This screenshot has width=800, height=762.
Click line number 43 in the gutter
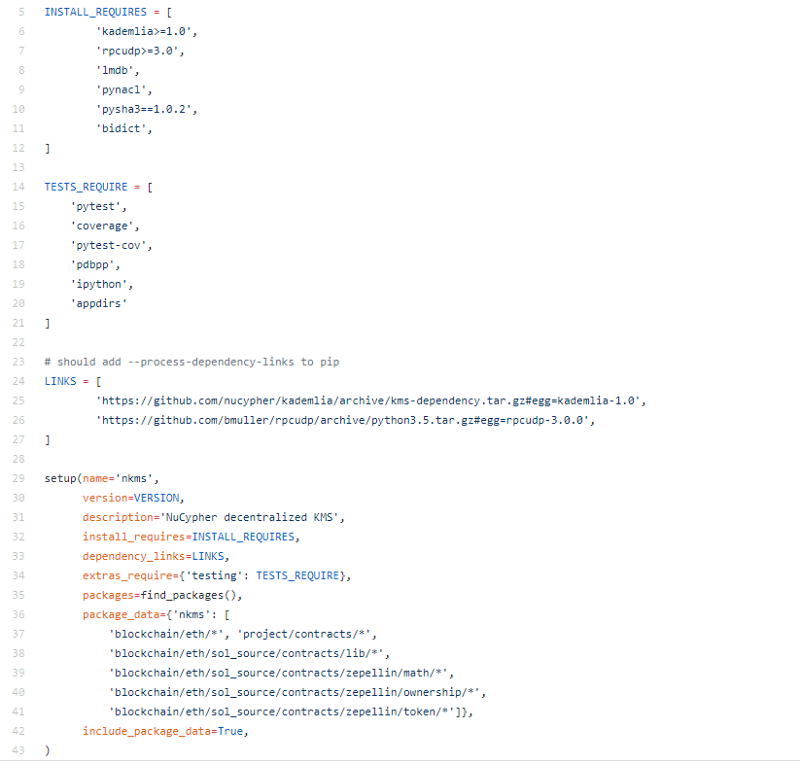18,750
